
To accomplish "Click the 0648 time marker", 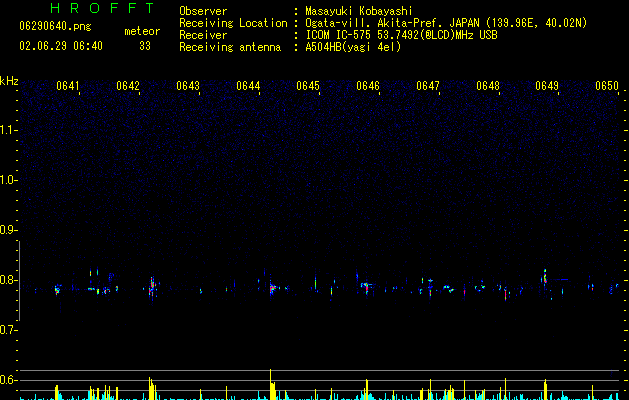I will point(488,86).
